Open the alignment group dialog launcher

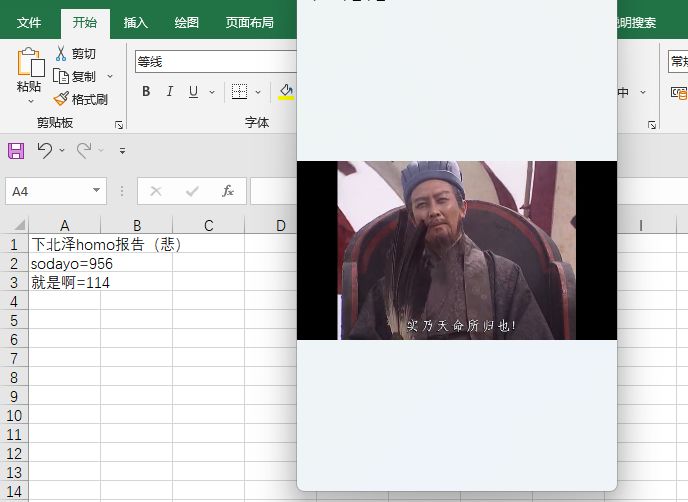[652, 125]
